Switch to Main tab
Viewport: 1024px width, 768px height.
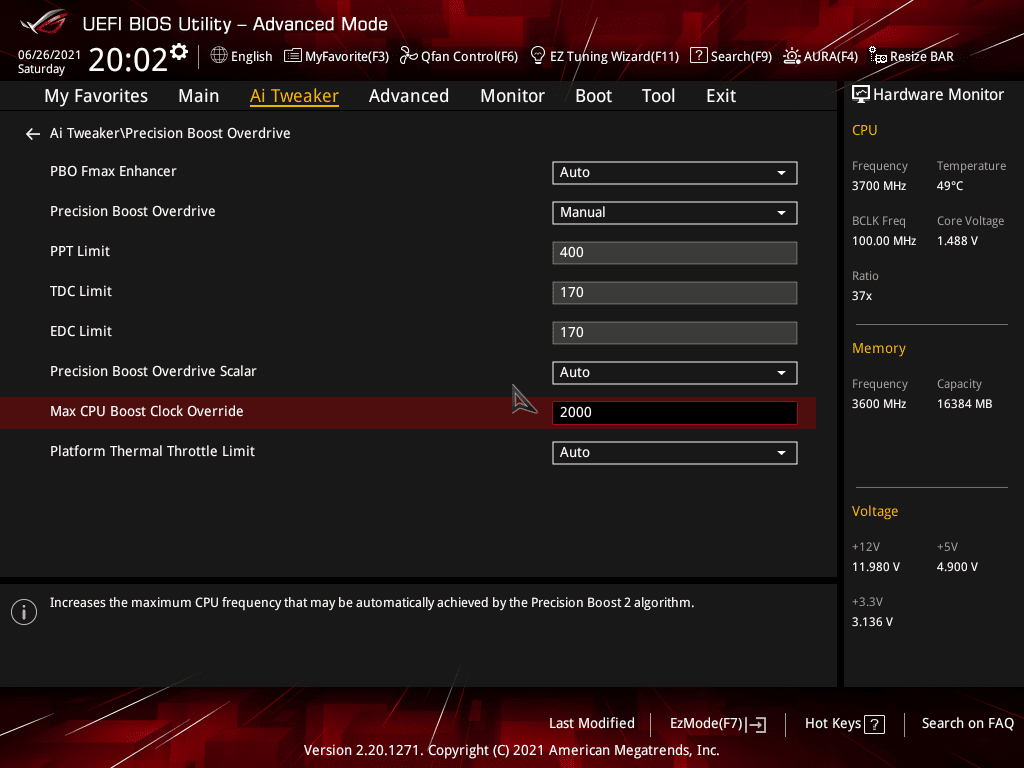coord(199,96)
